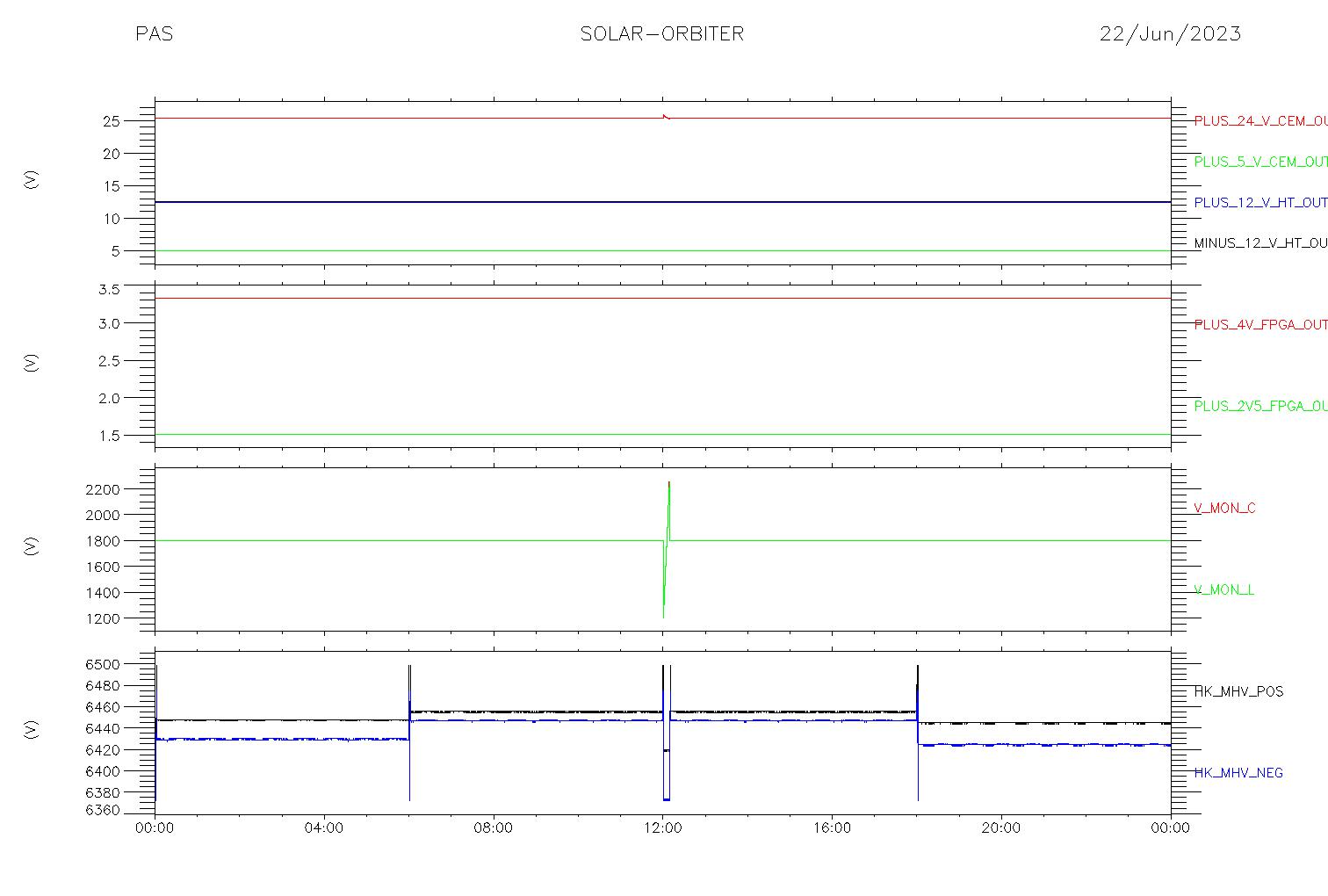Click the "2.0" y-axis tick label
The width and height of the screenshot is (1328, 896).
tap(108, 398)
